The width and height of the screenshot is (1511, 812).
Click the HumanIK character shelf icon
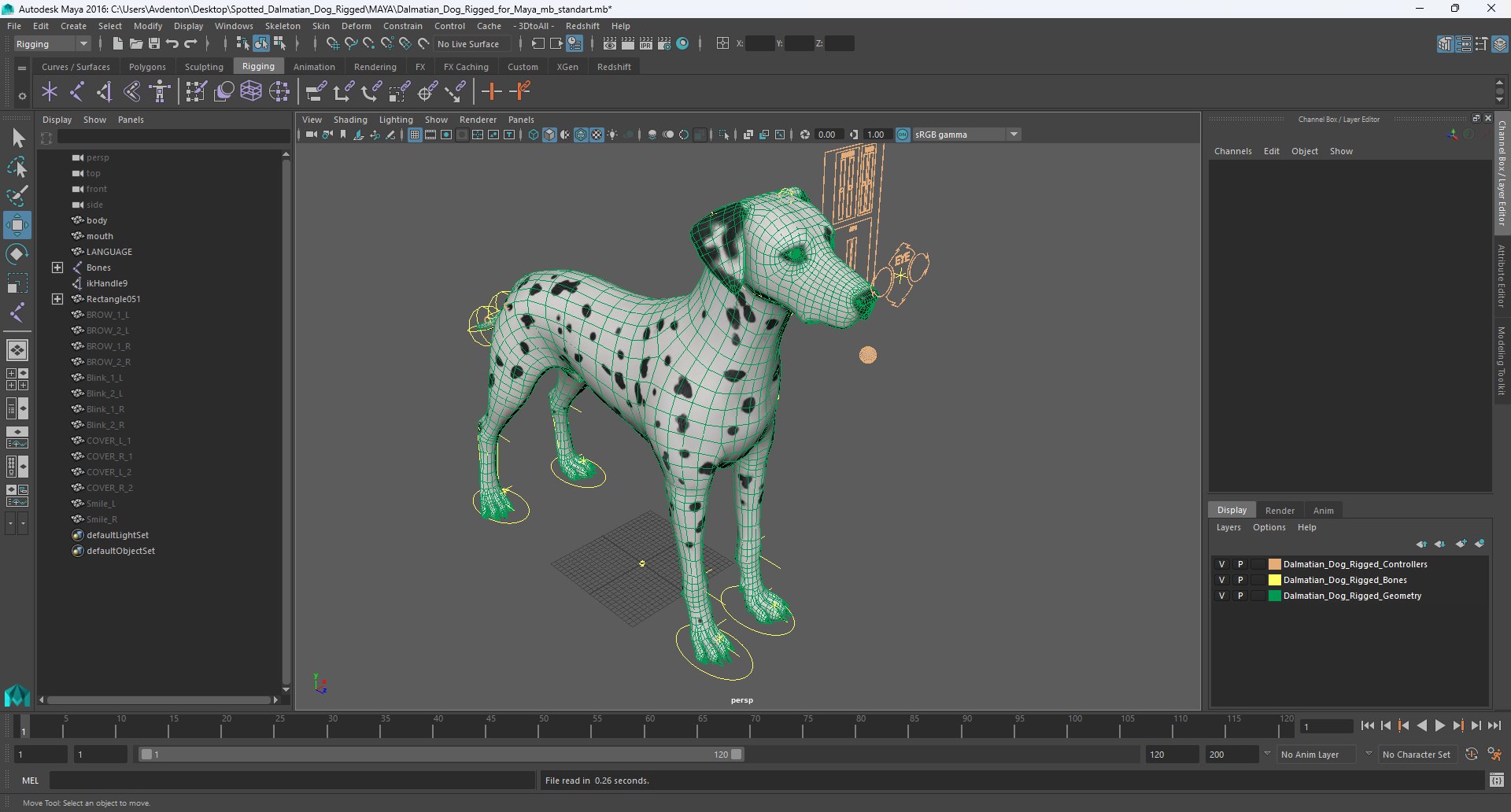click(x=160, y=92)
